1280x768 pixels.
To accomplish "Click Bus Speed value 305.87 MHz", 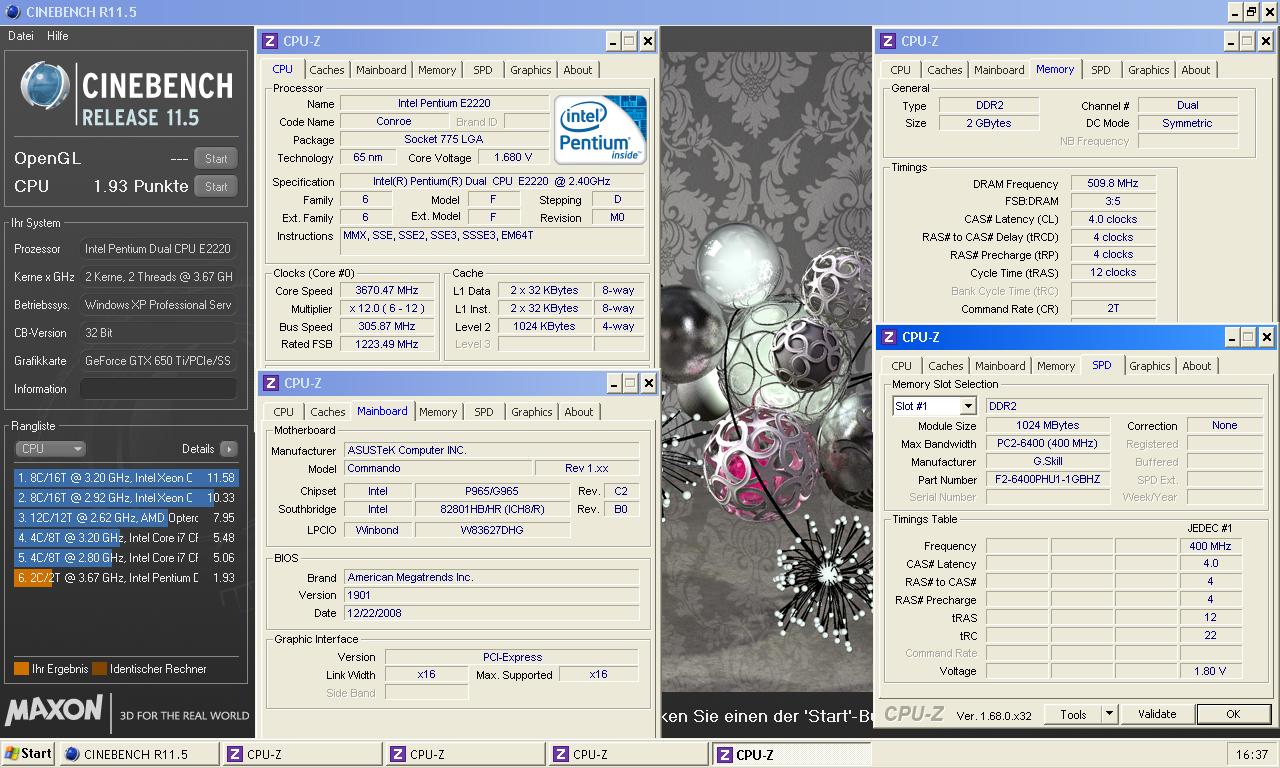I will tap(388, 327).
